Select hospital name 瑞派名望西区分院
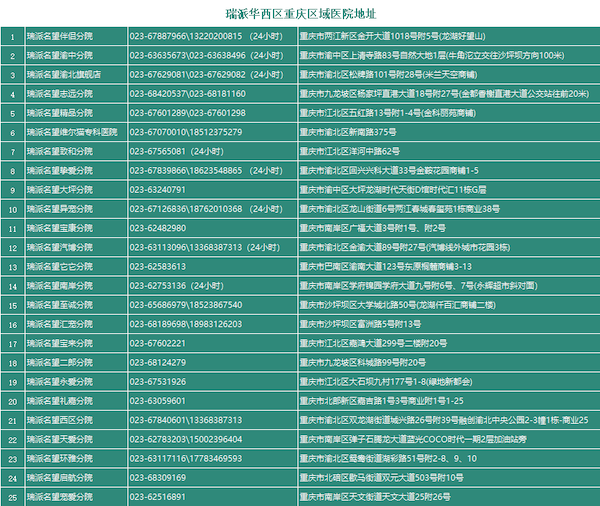600x506 pixels. [x=60, y=420]
